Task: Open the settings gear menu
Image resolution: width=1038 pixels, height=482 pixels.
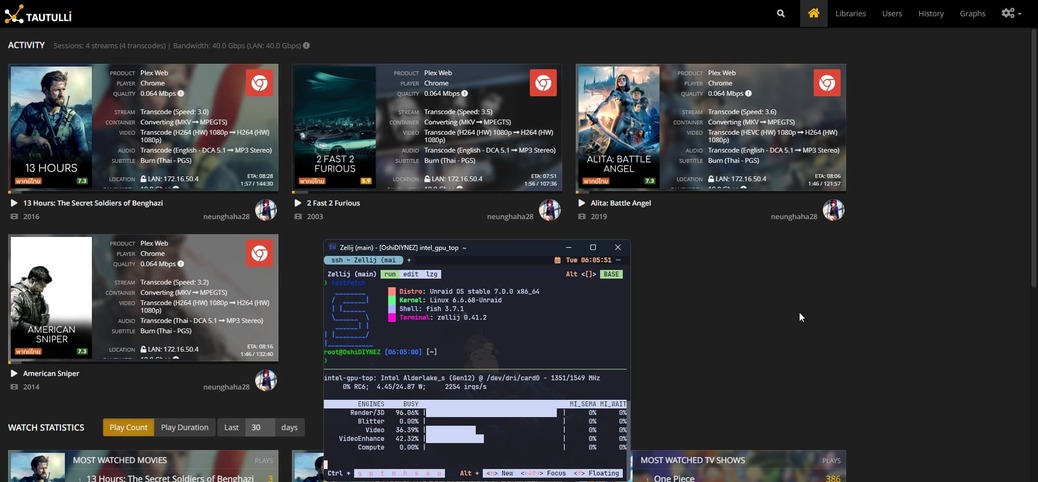Action: [1011, 13]
